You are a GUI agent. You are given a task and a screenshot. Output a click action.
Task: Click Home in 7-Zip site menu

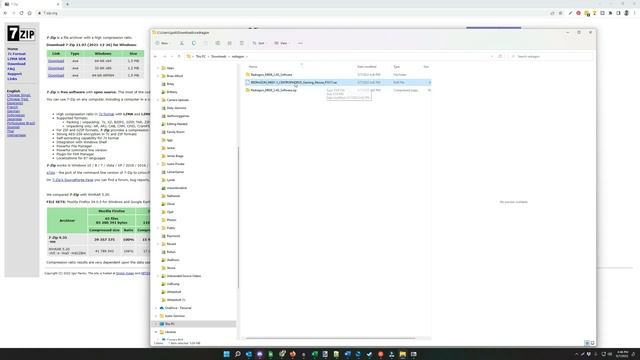[x=13, y=49]
